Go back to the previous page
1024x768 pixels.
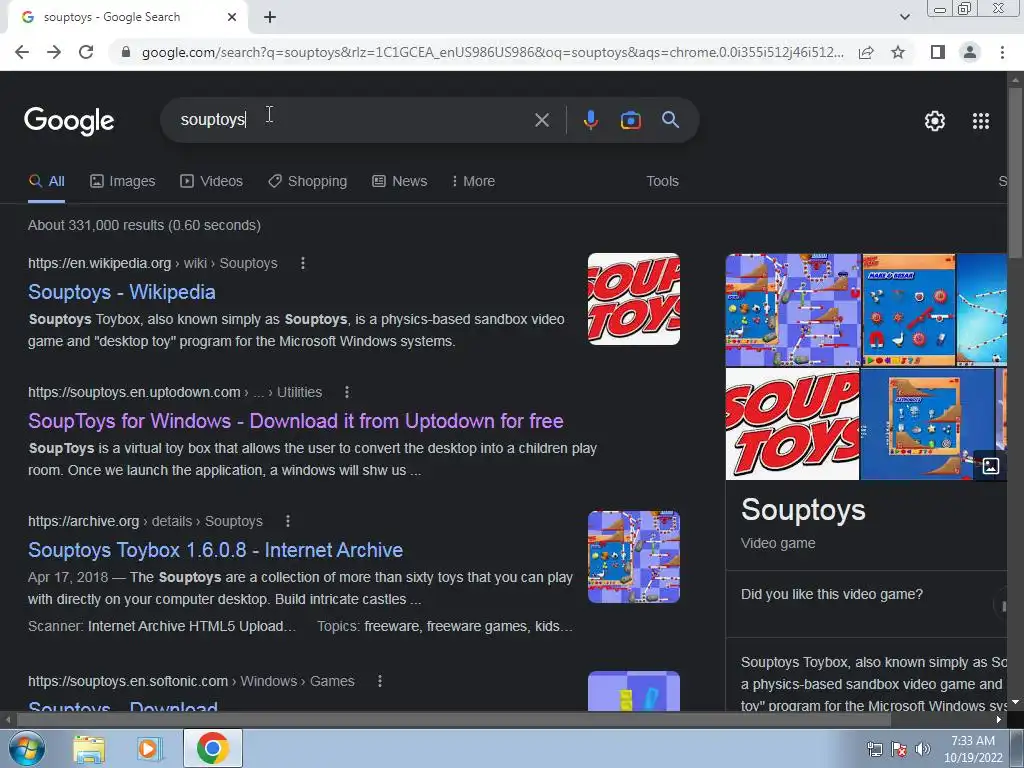[22, 52]
